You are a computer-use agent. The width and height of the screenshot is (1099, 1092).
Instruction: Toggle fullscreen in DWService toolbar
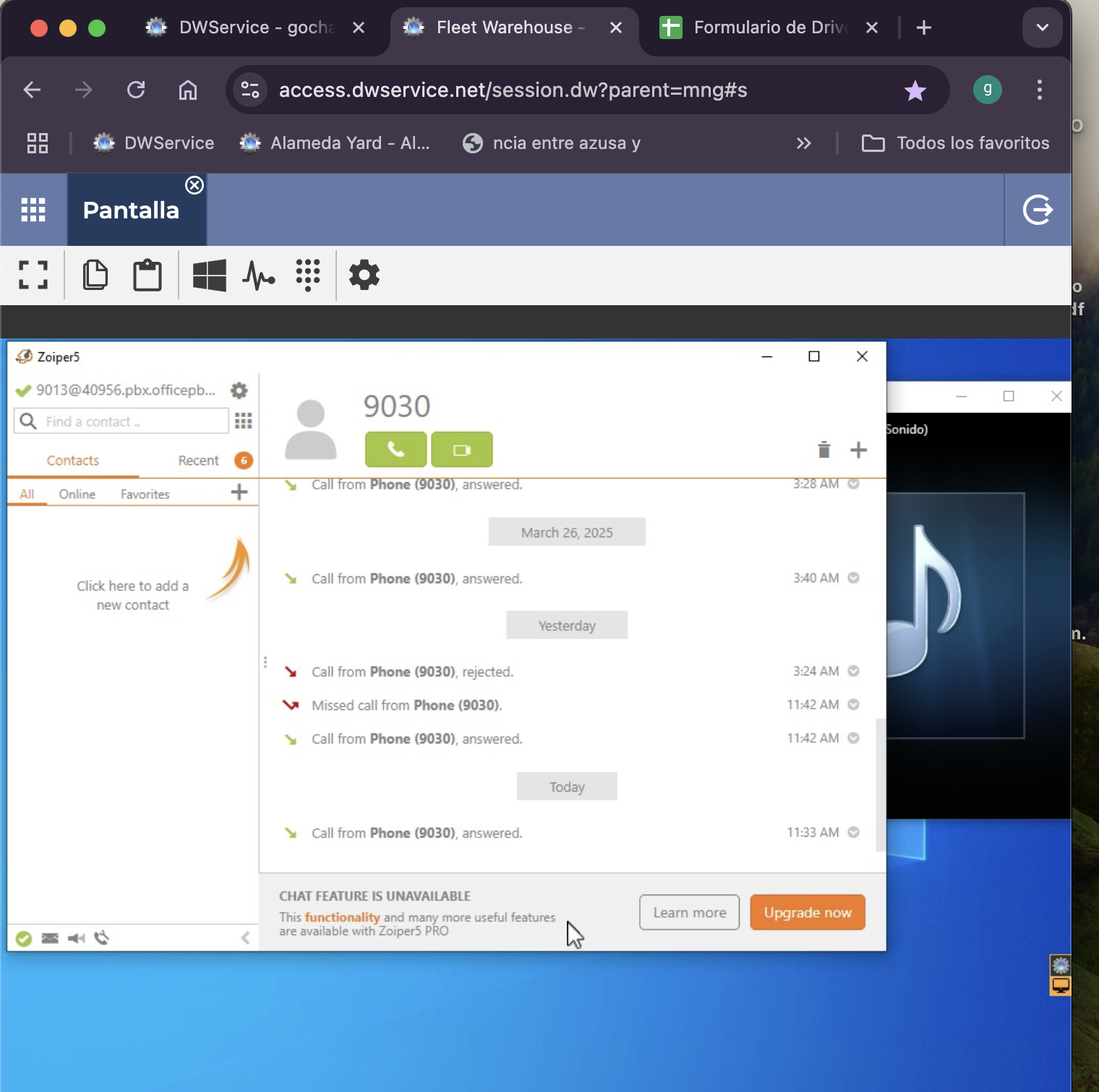[33, 275]
